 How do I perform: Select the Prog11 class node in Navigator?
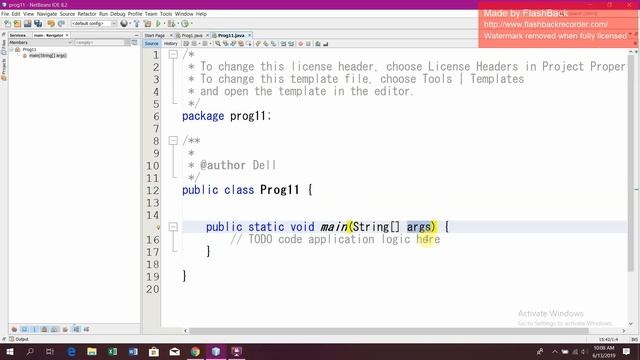[x=29, y=49]
